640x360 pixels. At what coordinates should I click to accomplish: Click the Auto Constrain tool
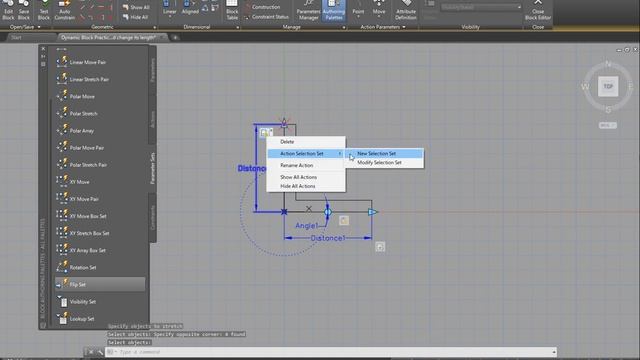click(x=64, y=10)
